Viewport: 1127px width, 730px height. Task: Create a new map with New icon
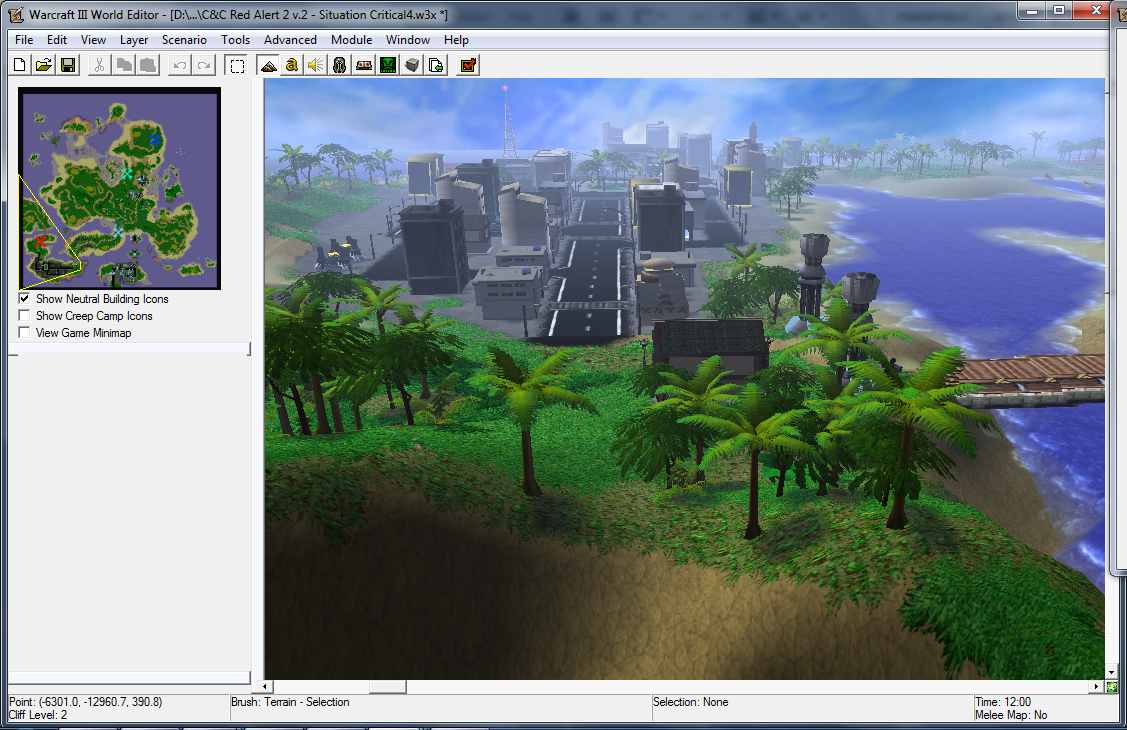coord(20,65)
